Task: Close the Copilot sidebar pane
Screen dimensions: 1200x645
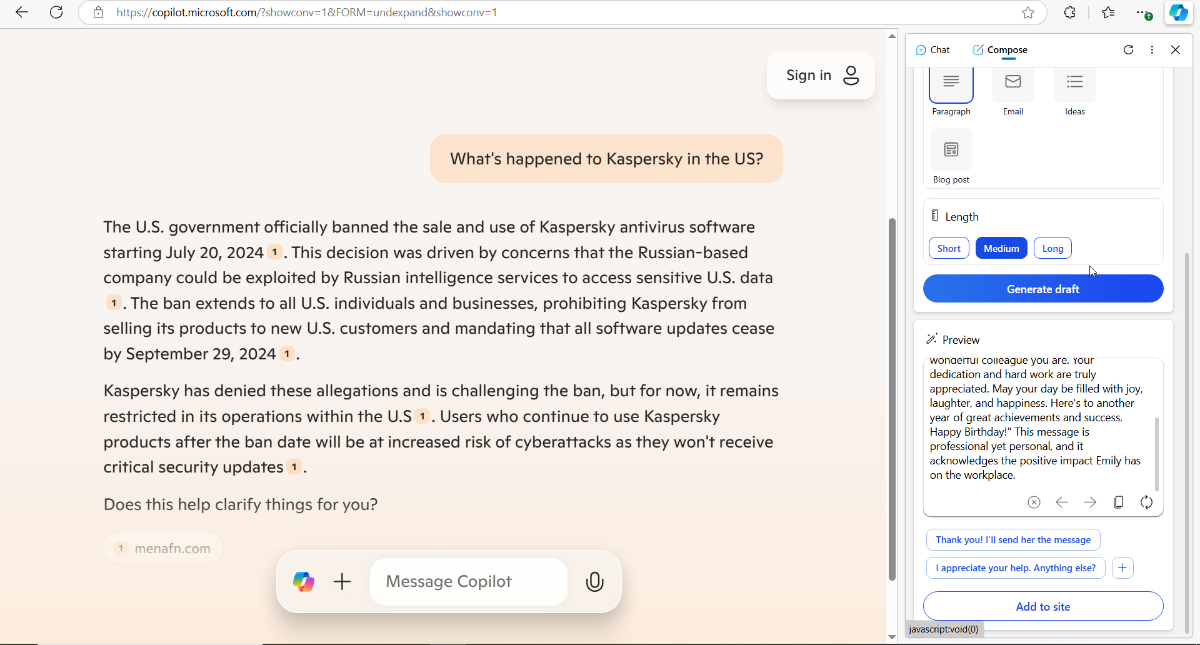Action: click(x=1175, y=50)
